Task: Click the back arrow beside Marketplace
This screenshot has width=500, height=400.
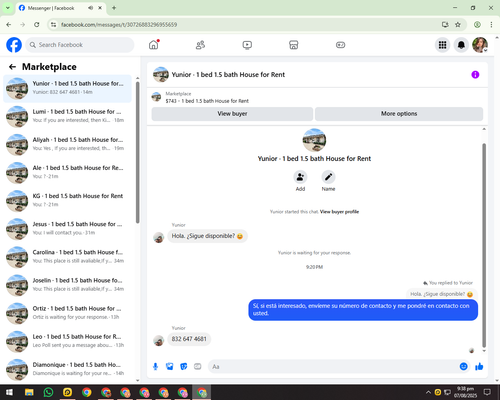Action: coord(12,67)
